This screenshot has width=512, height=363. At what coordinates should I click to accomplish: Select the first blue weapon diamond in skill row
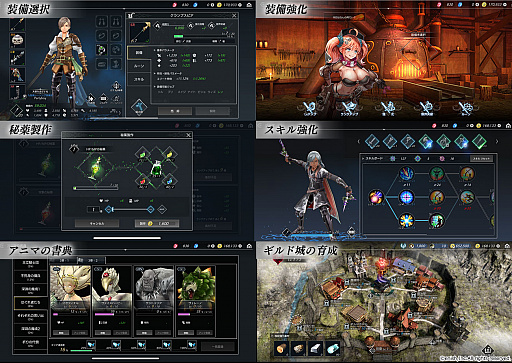click(372, 141)
